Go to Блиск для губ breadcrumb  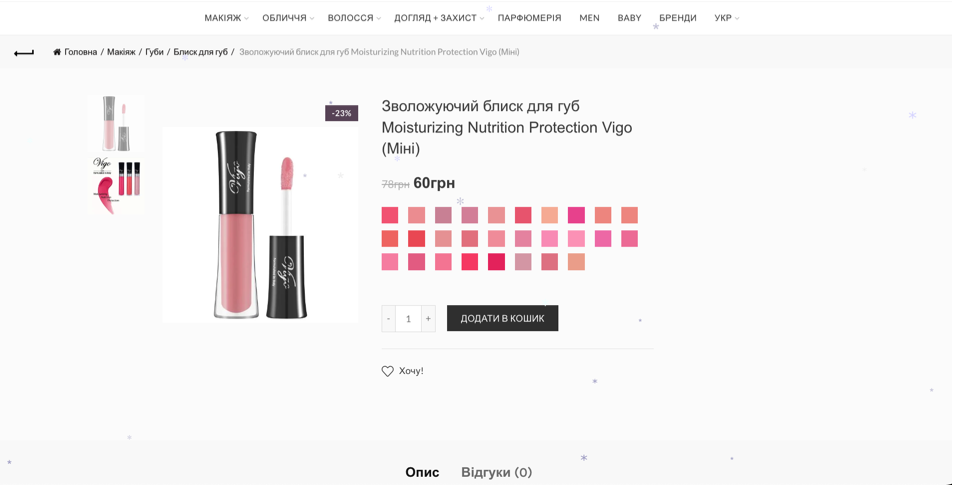point(201,52)
